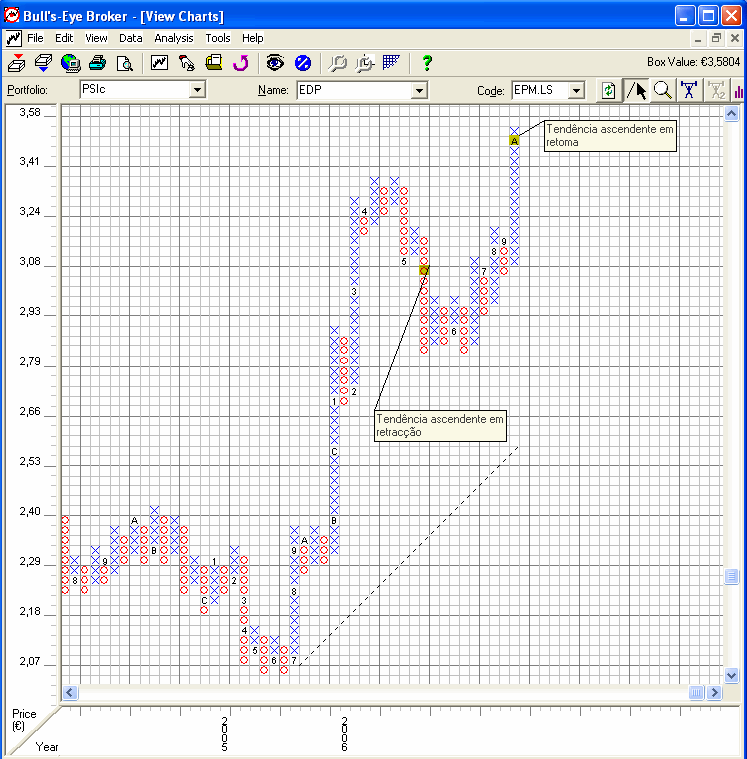Click the refresh chart document icon
The image size is (747, 759).
click(609, 91)
